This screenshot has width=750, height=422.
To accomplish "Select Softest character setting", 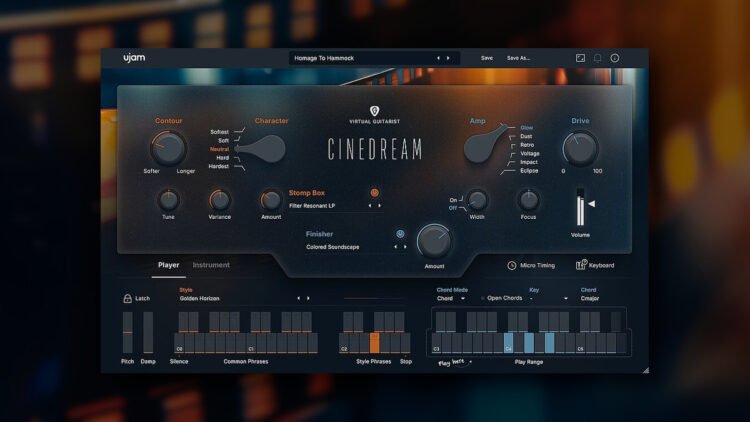I will [x=220, y=132].
